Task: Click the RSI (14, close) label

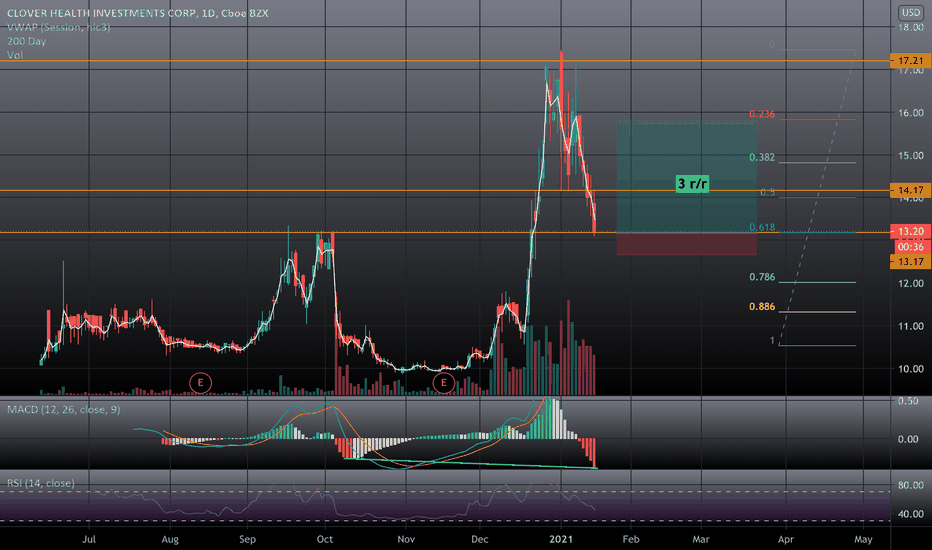Action: [x=41, y=483]
